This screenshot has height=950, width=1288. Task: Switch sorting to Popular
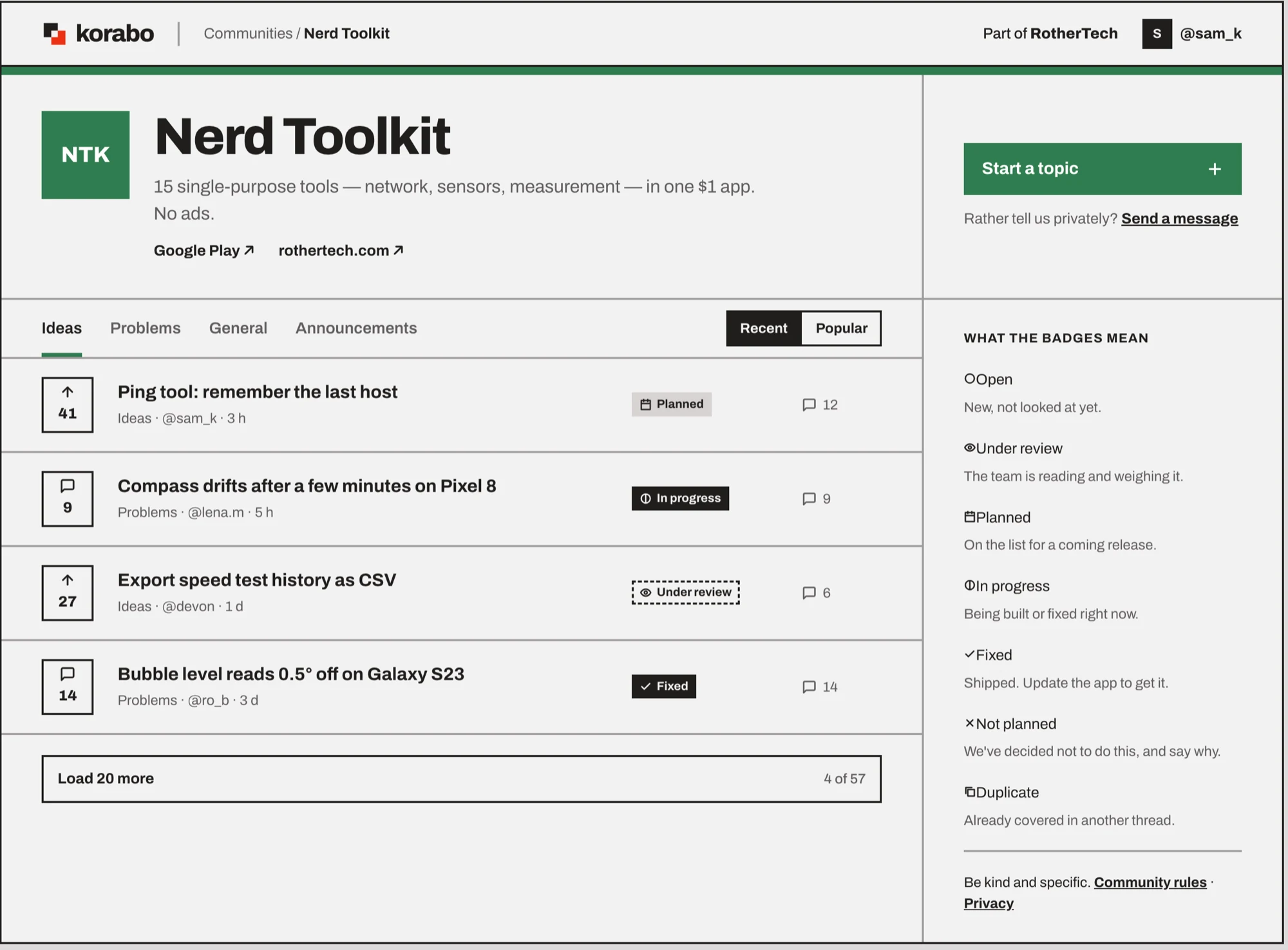841,328
